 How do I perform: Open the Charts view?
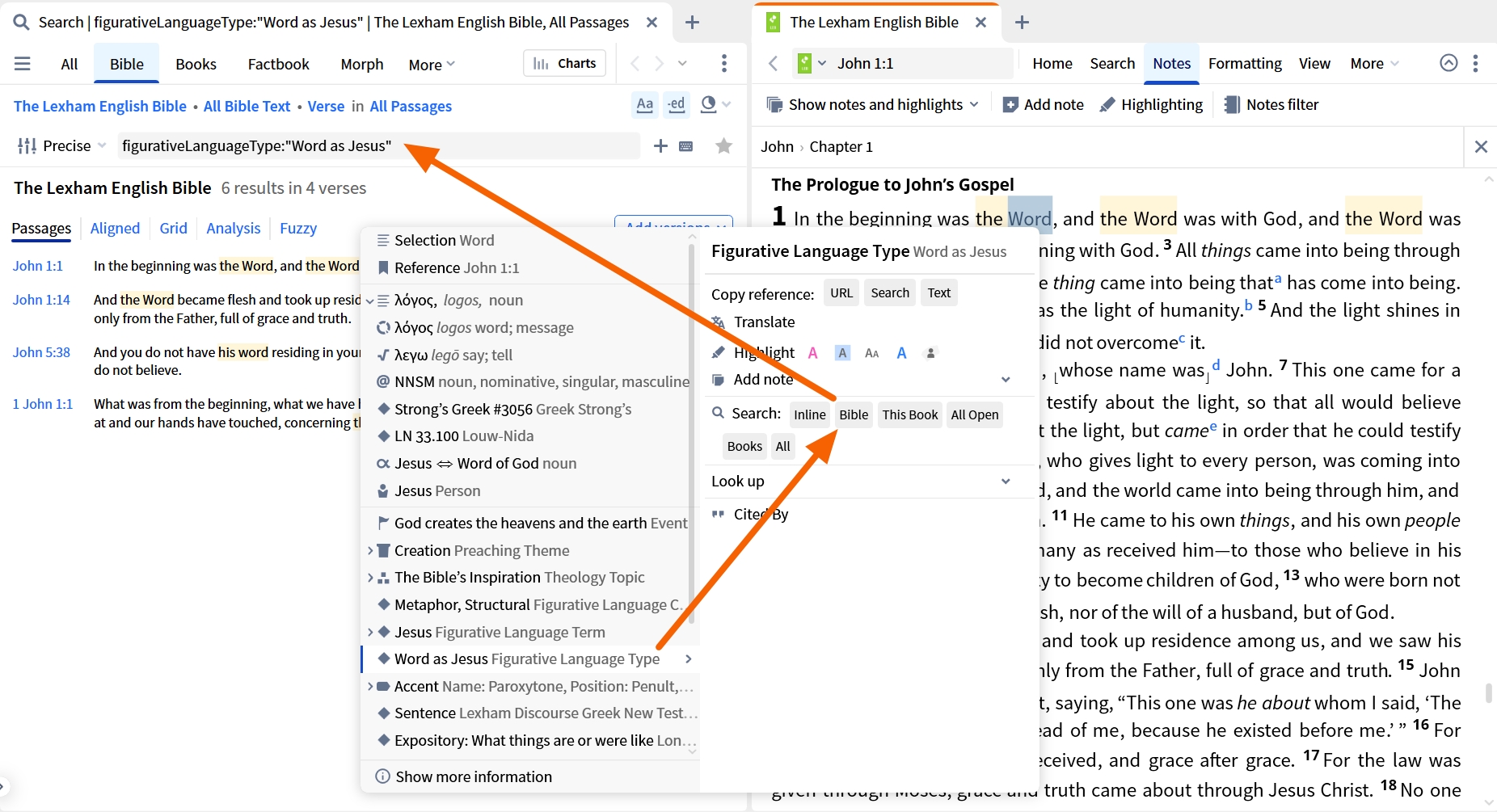[565, 63]
